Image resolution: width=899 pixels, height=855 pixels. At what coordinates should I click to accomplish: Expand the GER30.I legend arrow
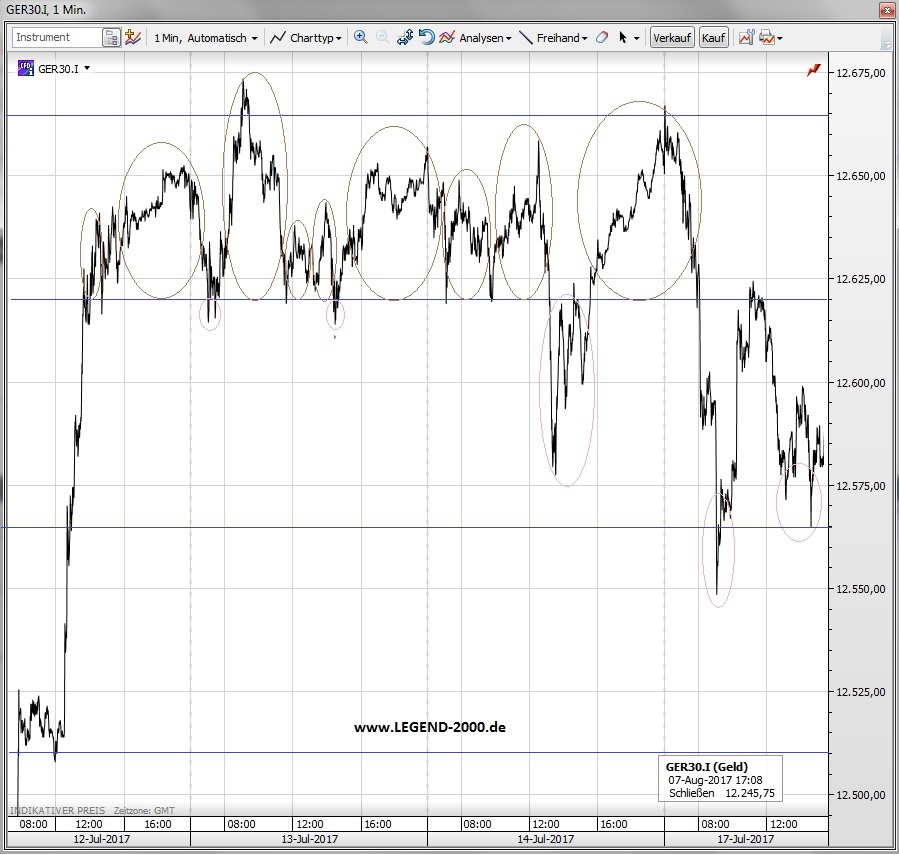click(x=88, y=69)
